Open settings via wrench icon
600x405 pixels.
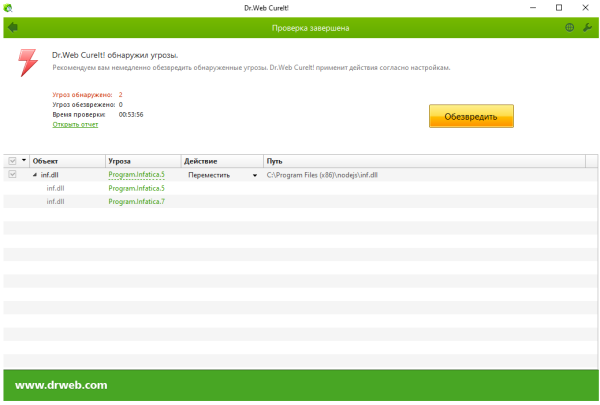pyautogui.click(x=587, y=28)
